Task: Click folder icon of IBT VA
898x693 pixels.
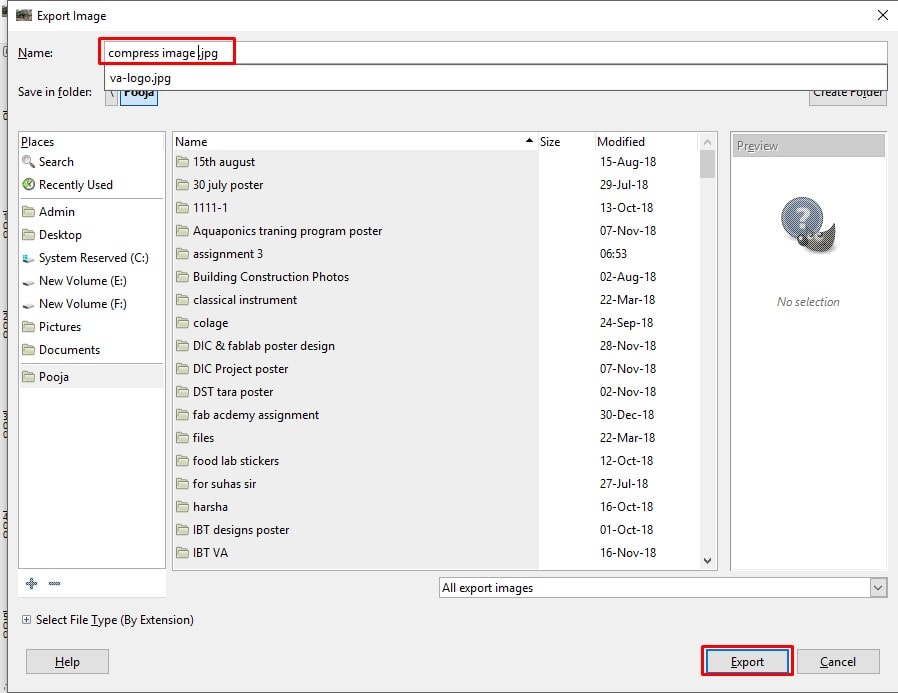Action: pos(182,553)
